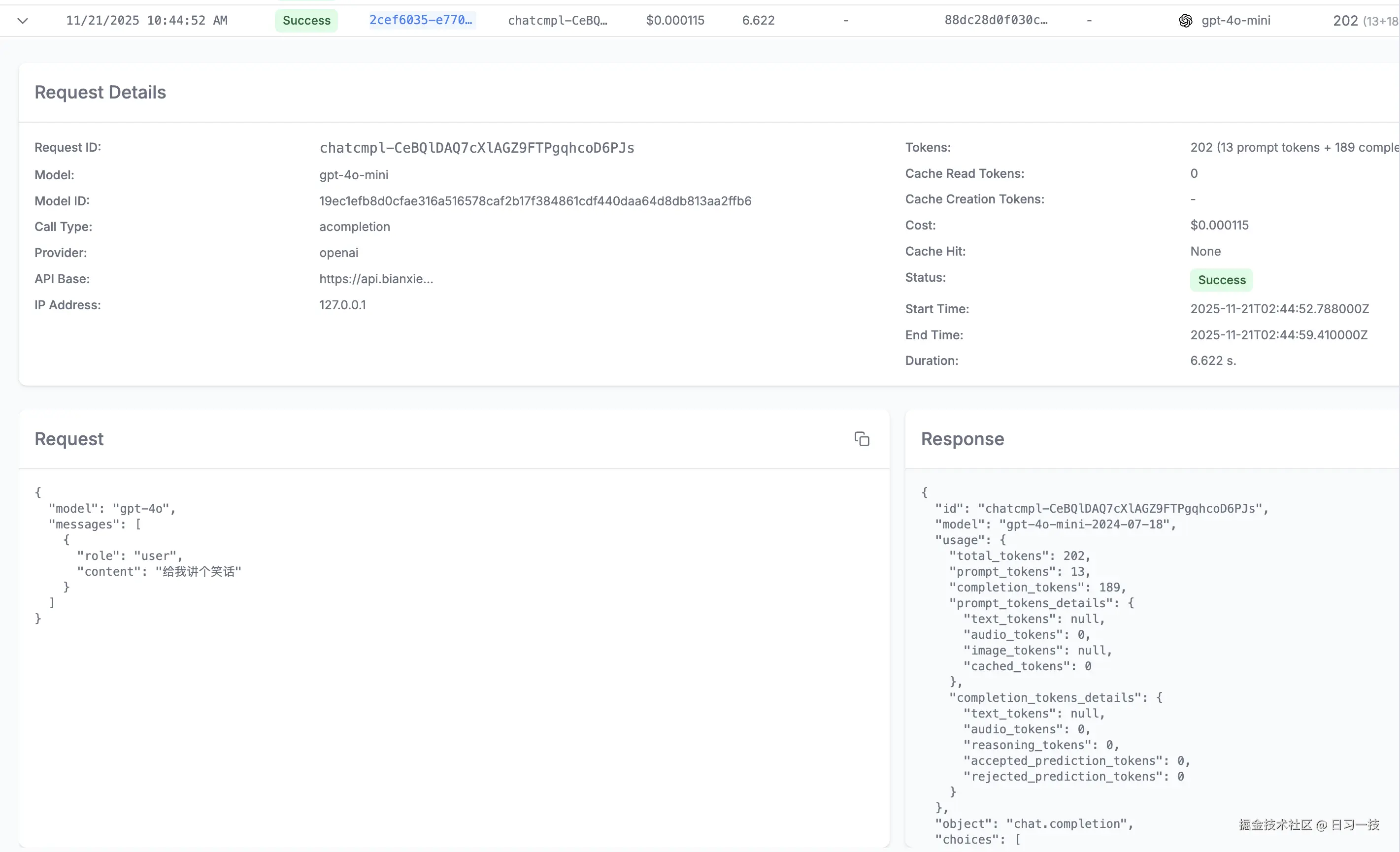
Task: Select the Model ID hash 19ec1efb8d0cfae...
Action: (x=535, y=200)
